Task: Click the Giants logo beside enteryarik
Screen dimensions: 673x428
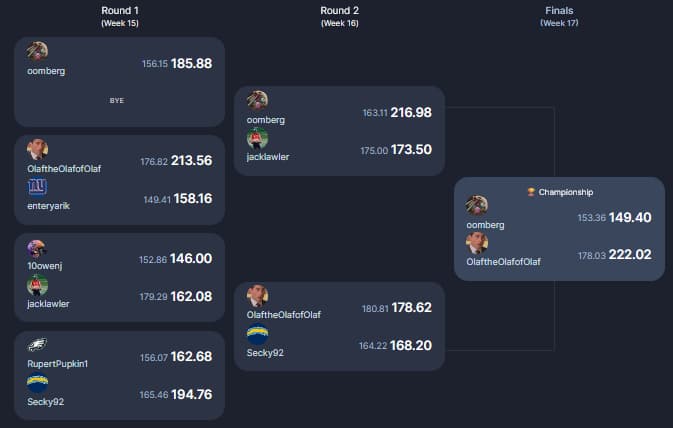Action: [x=37, y=186]
